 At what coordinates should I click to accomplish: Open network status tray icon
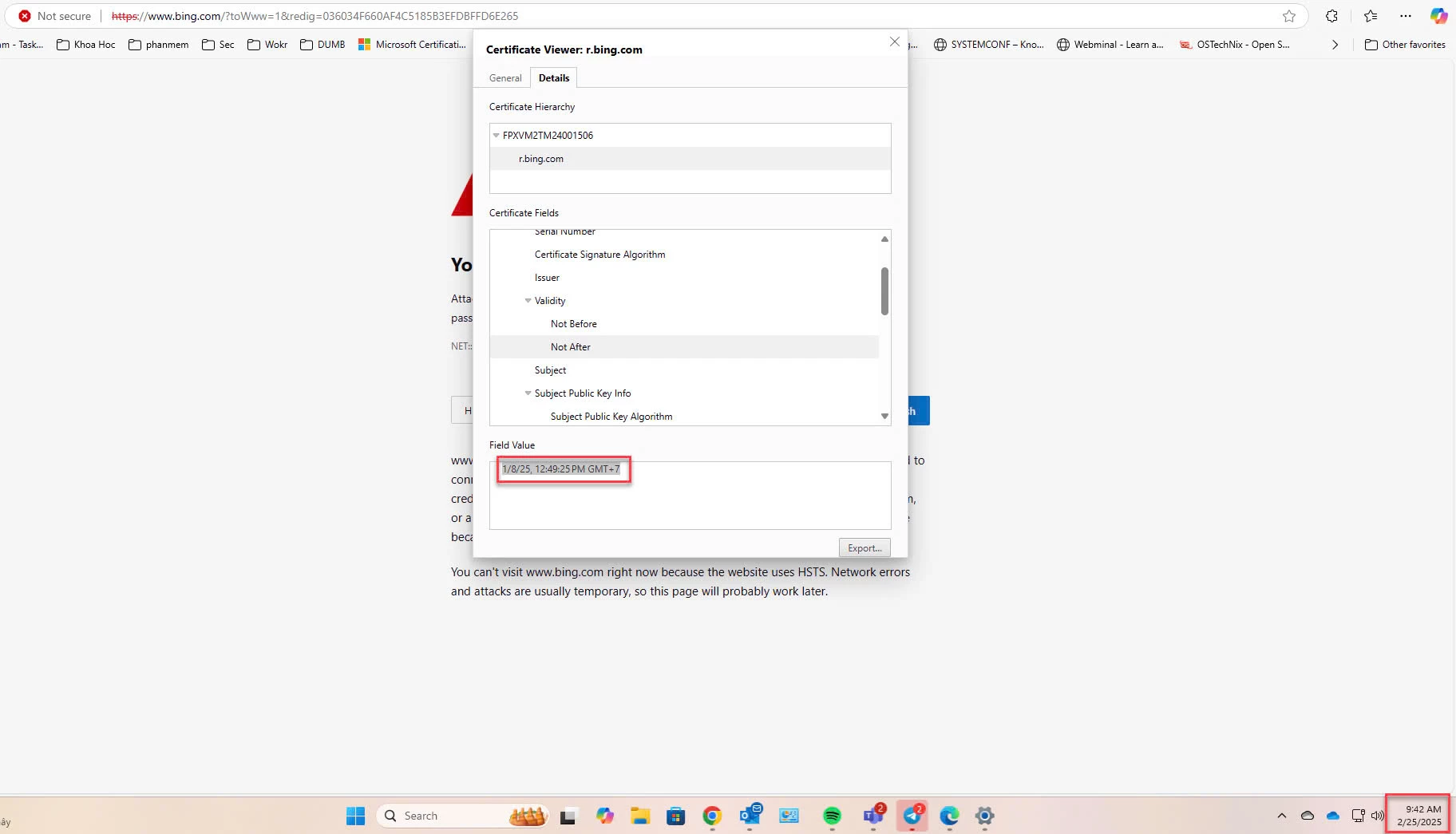1358,816
